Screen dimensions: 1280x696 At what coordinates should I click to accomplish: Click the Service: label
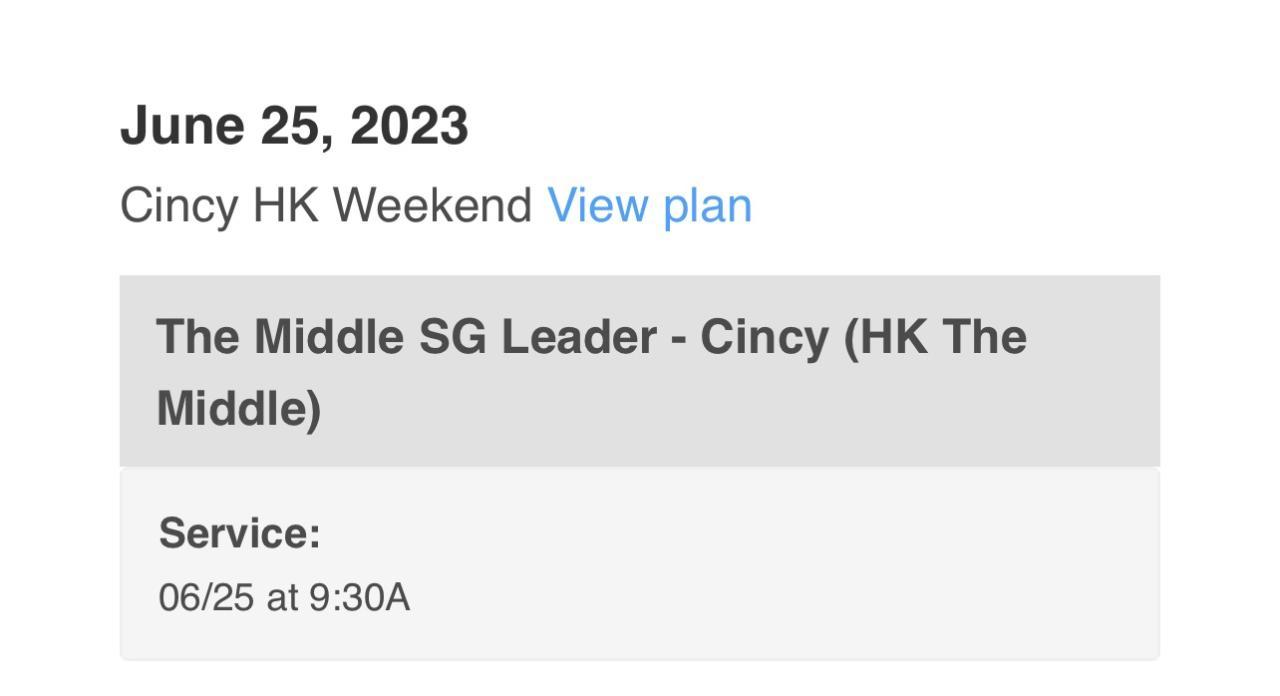tap(239, 533)
